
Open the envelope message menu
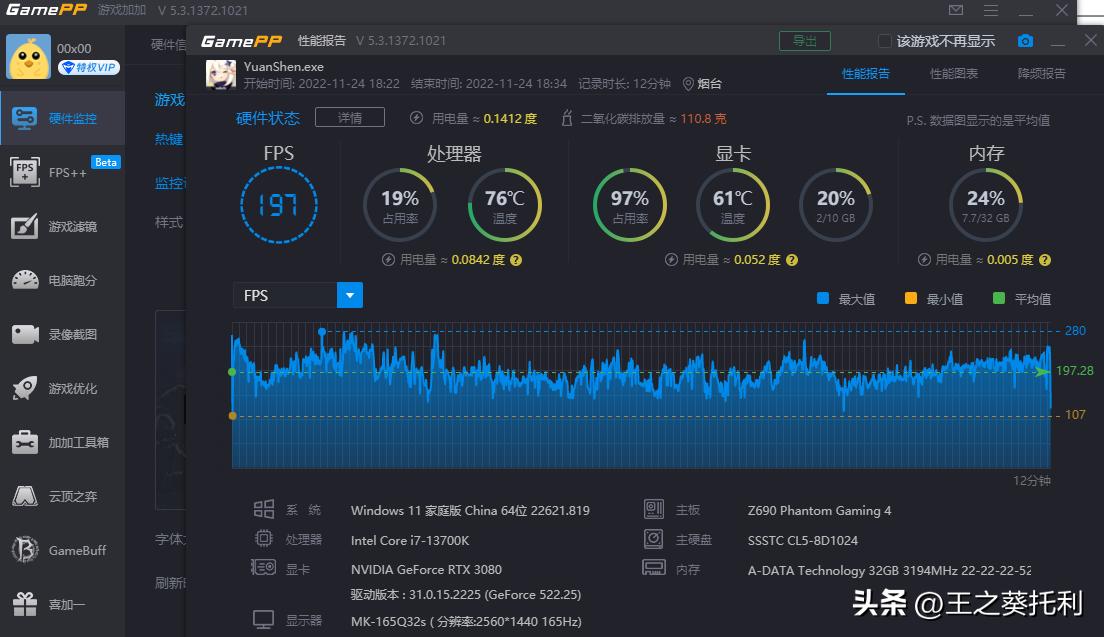click(955, 10)
